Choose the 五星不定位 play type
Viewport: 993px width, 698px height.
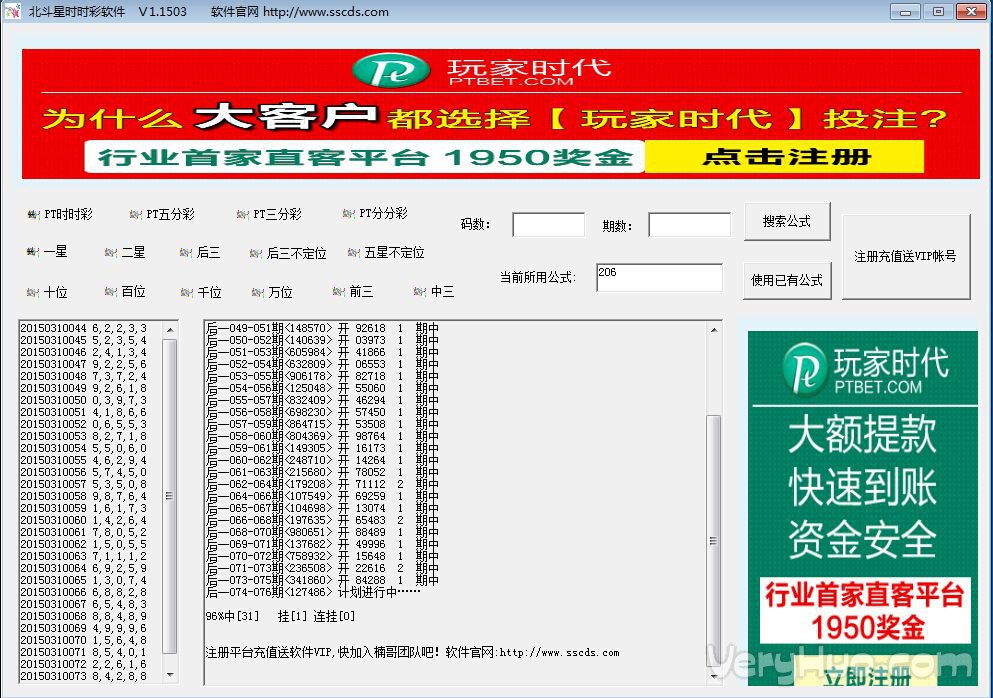[x=386, y=252]
